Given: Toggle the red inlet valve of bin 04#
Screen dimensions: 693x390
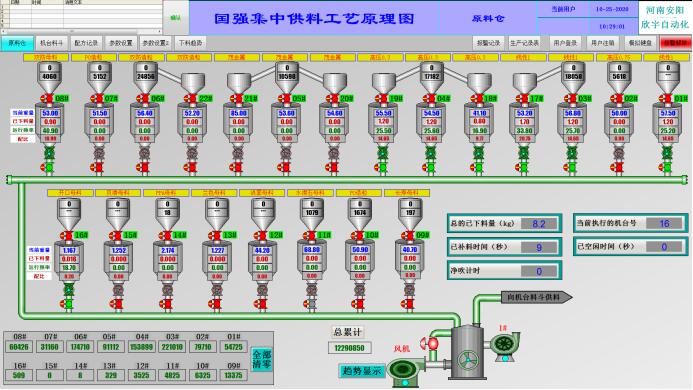Looking at the screenshot, I should pyautogui.click(x=429, y=98).
